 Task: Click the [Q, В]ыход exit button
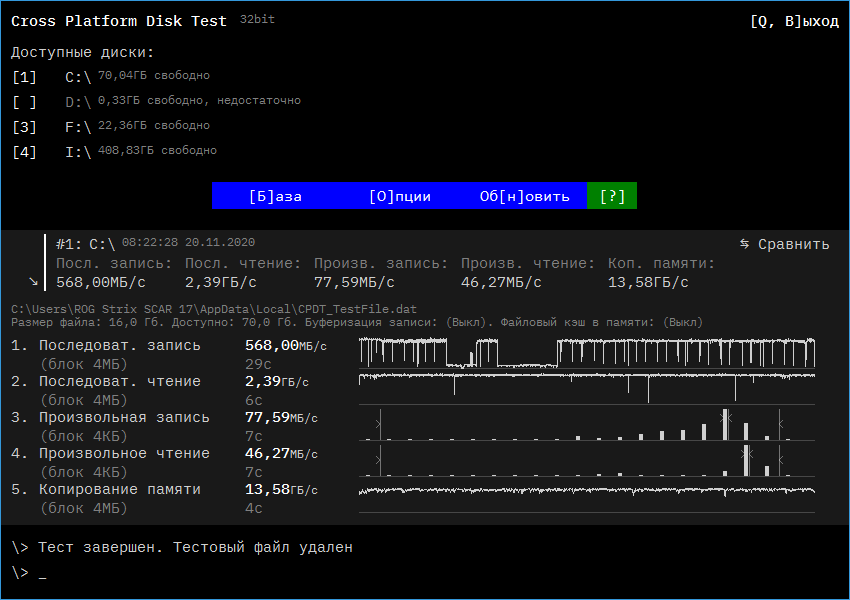point(794,22)
